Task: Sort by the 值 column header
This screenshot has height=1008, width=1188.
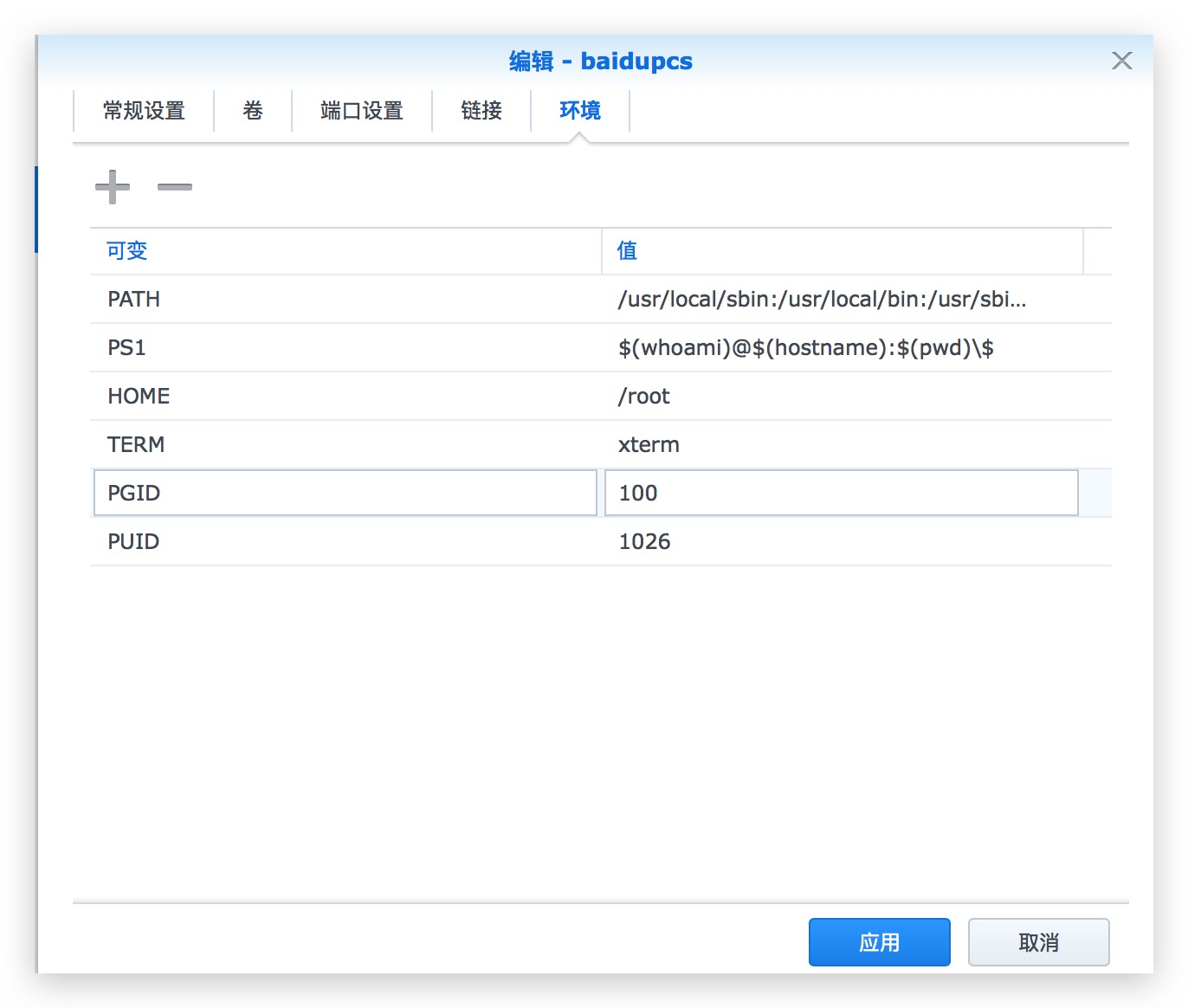Action: tap(626, 251)
